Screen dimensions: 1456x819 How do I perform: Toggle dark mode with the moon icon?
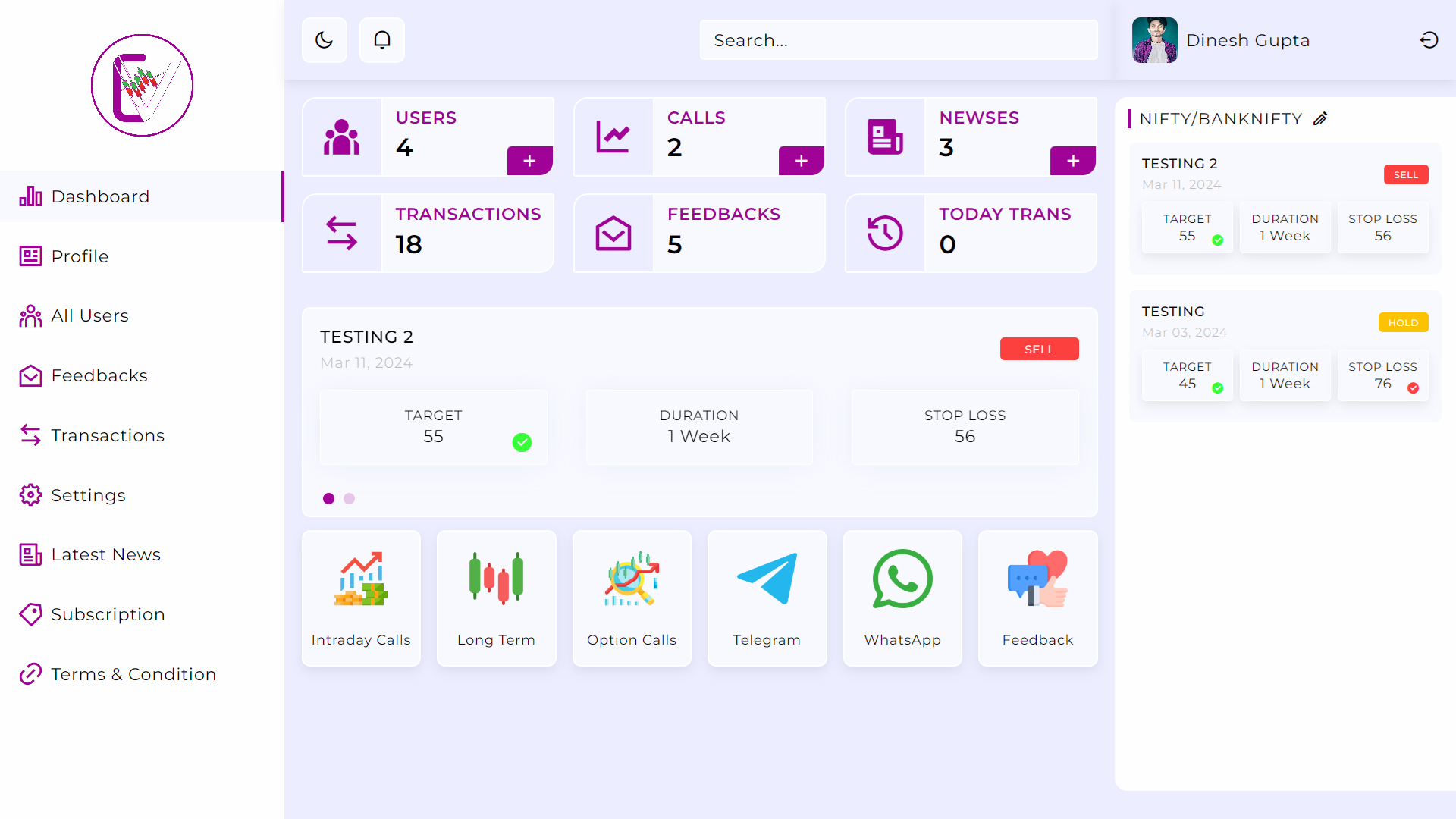point(324,40)
